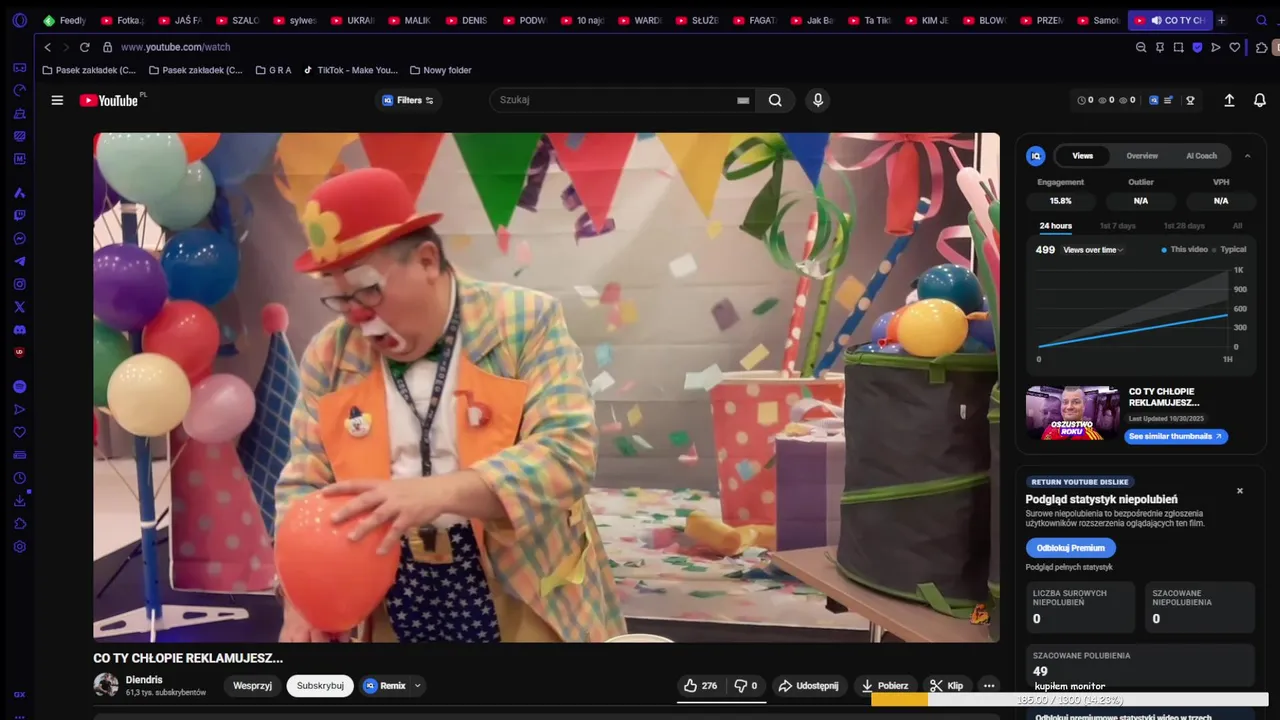Reload the page with the refresh icon

point(84,47)
